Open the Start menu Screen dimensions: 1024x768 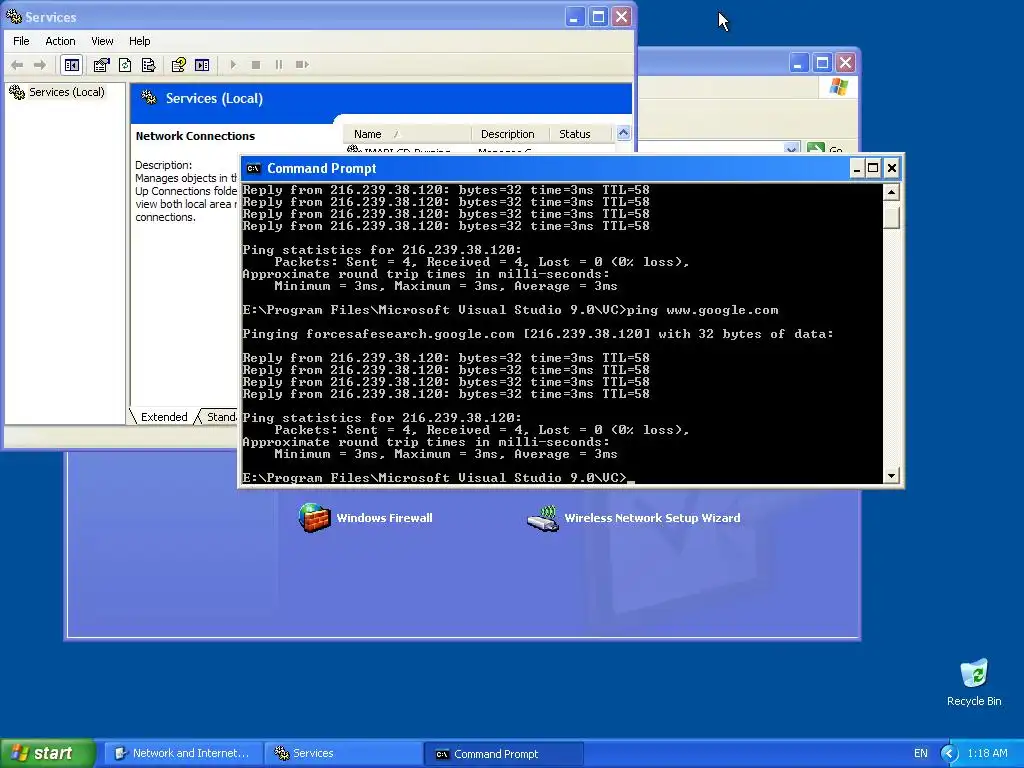(48, 753)
